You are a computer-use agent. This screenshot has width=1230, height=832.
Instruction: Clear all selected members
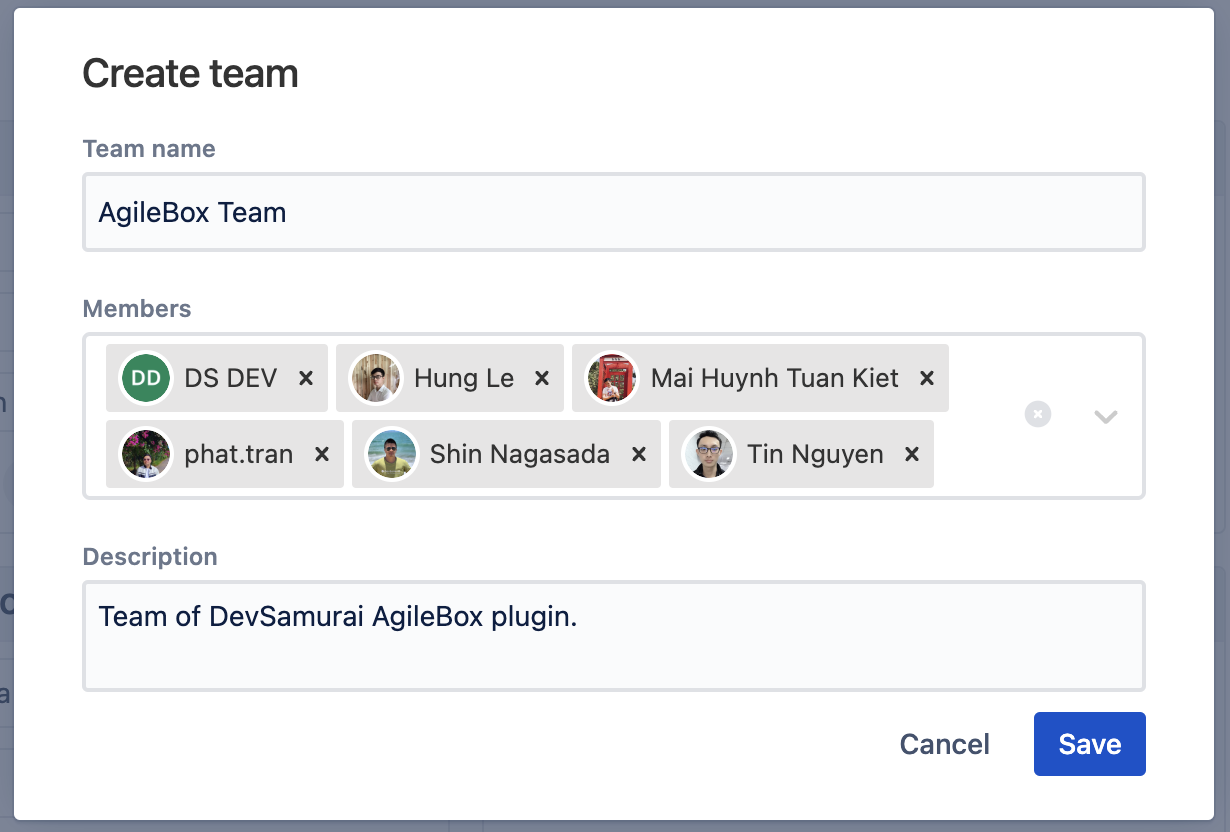[x=1038, y=414]
